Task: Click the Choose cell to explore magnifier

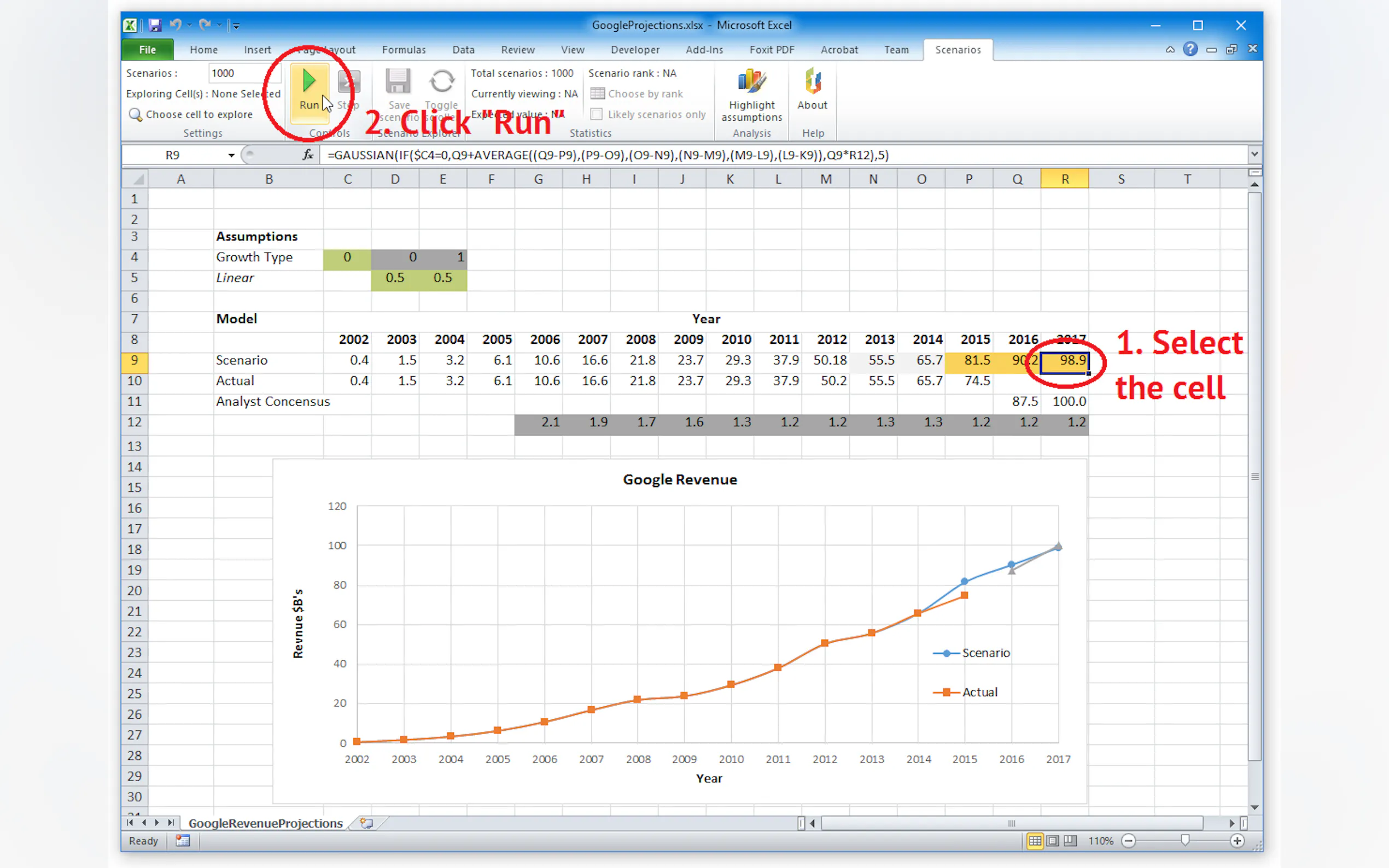Action: coord(136,115)
